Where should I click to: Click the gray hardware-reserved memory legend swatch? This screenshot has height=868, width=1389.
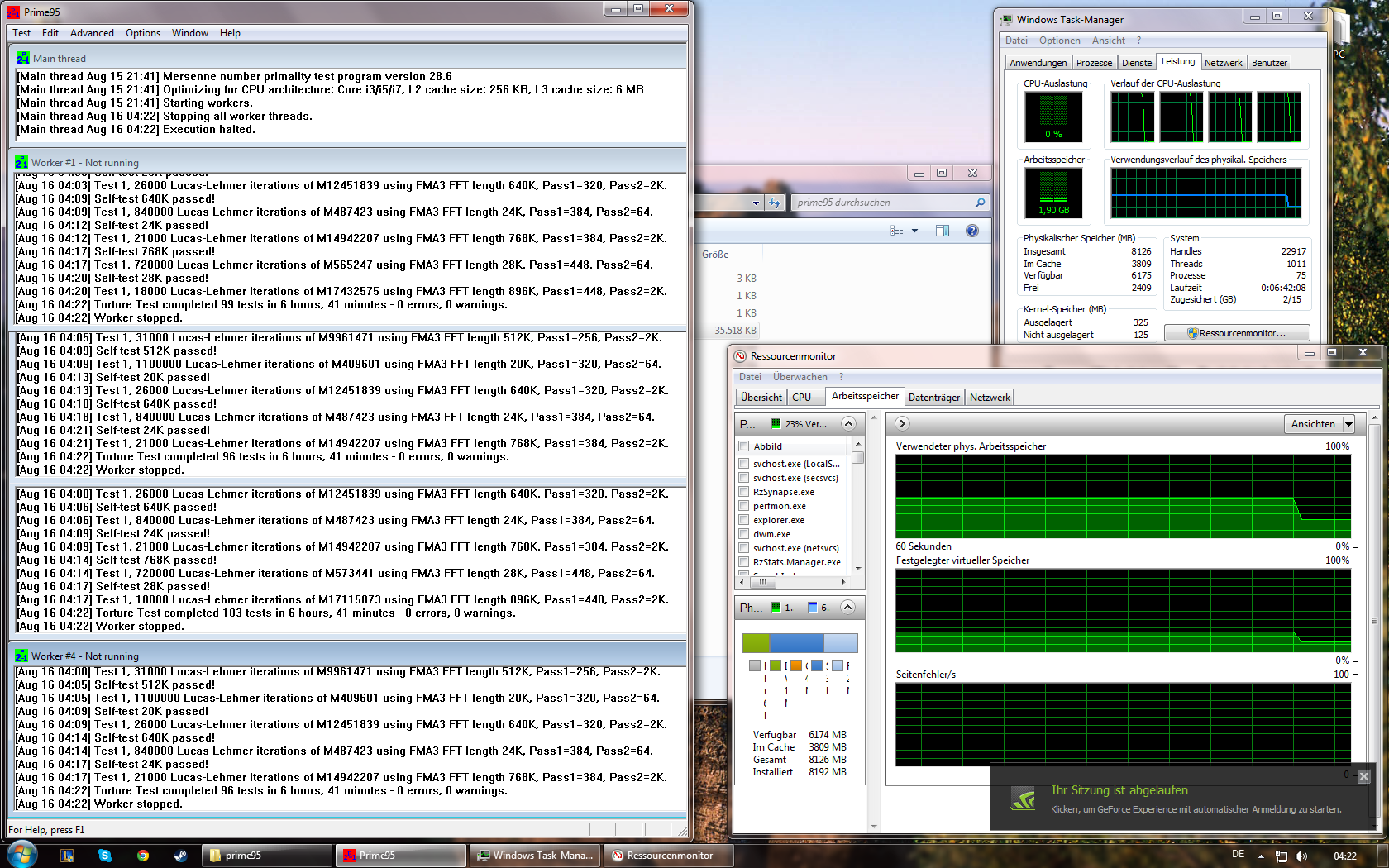[x=754, y=665]
